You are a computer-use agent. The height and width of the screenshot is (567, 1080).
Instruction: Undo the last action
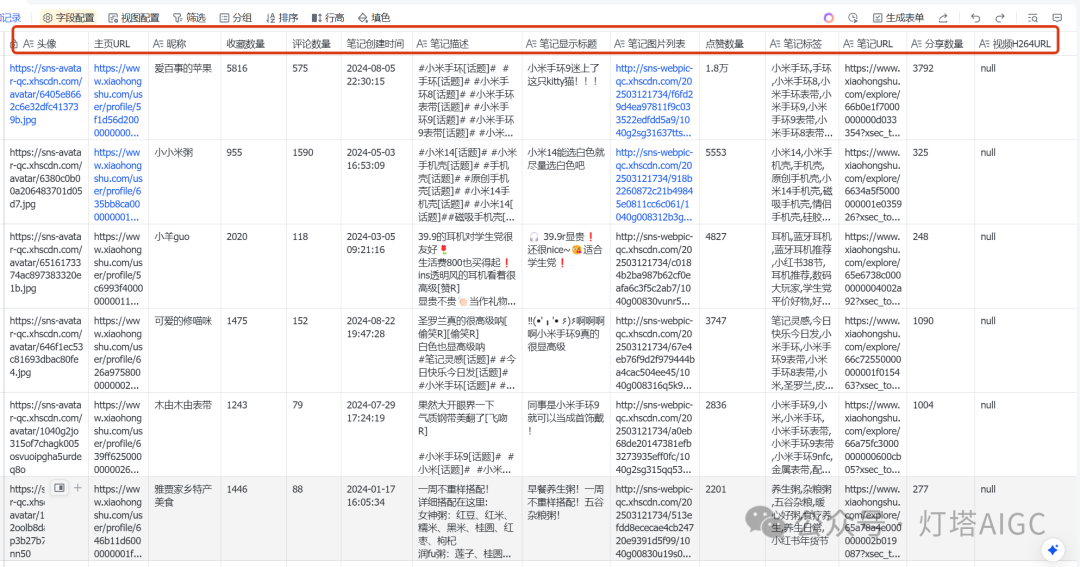pos(975,18)
